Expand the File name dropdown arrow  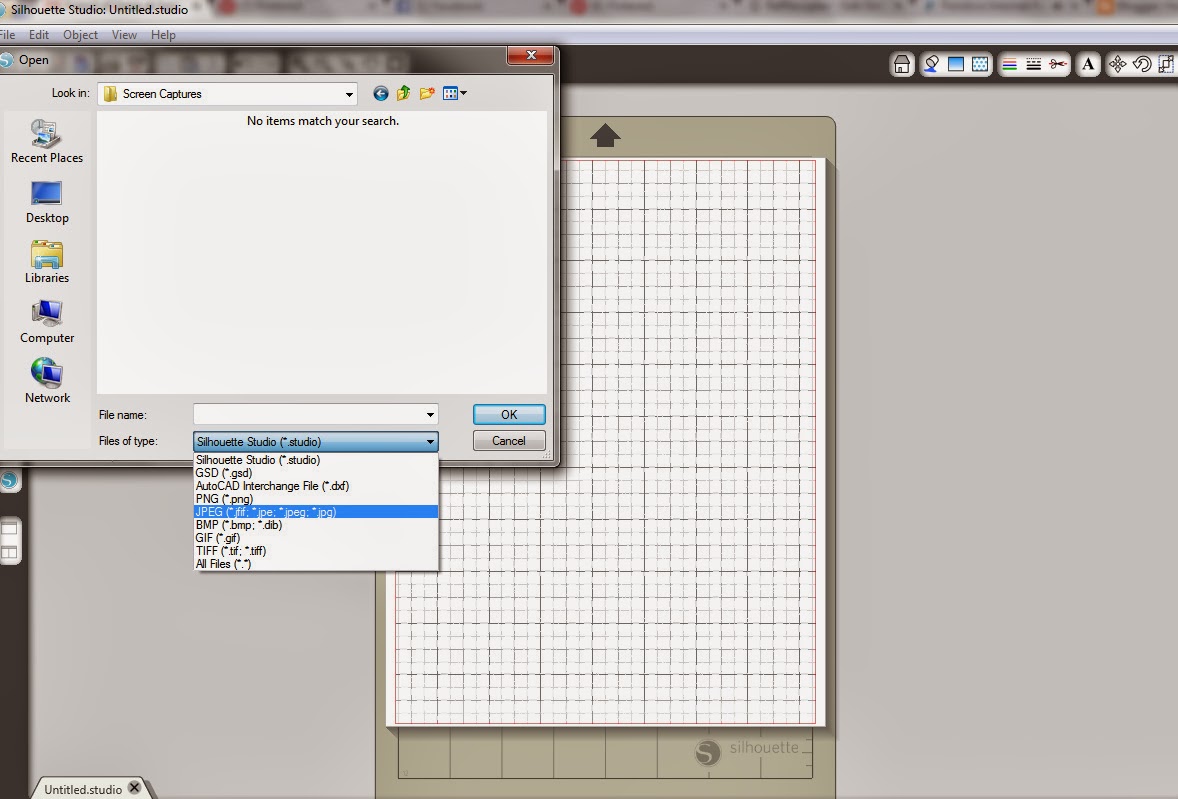tap(430, 415)
